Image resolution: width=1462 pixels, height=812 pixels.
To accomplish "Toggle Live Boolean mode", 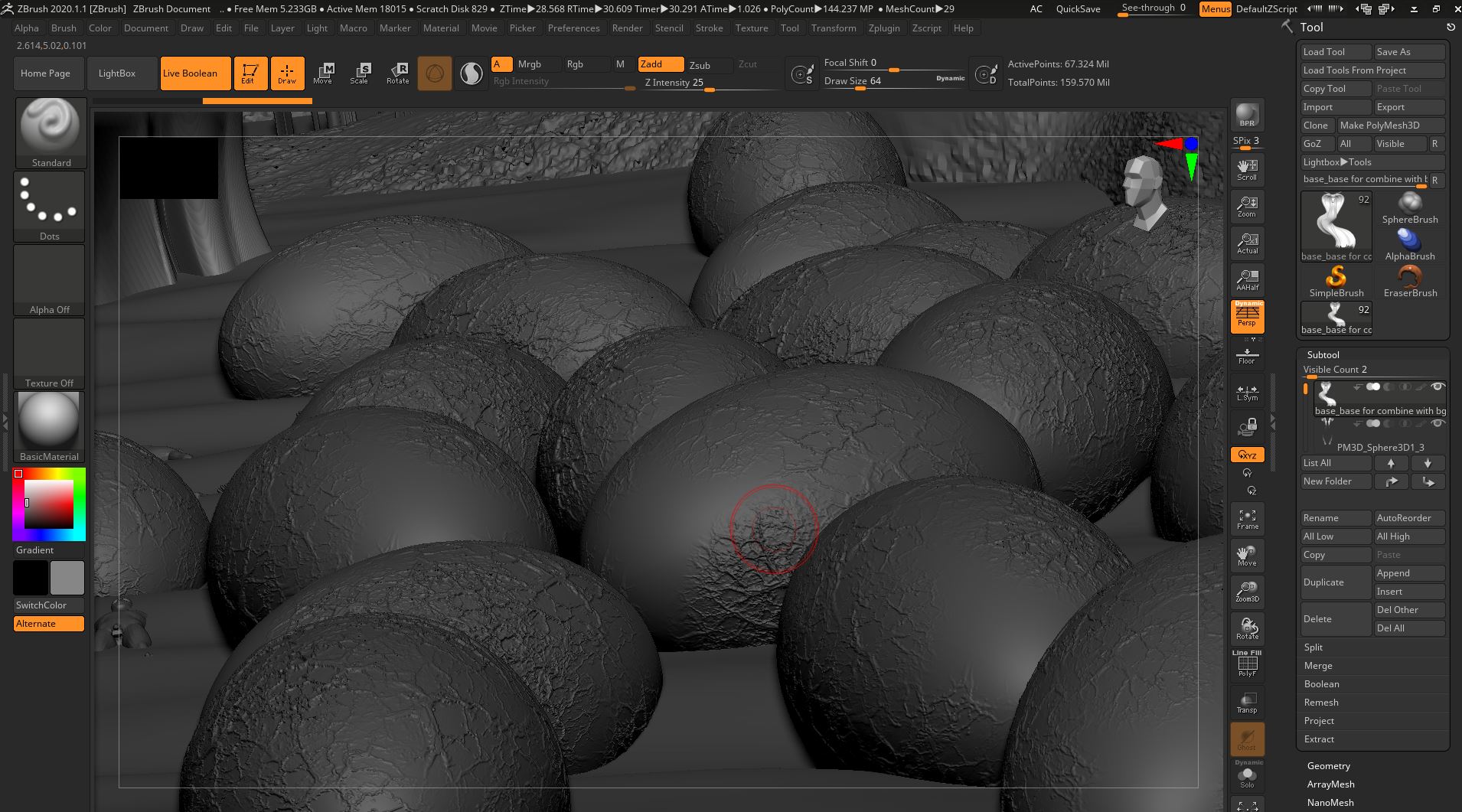I will (195, 73).
